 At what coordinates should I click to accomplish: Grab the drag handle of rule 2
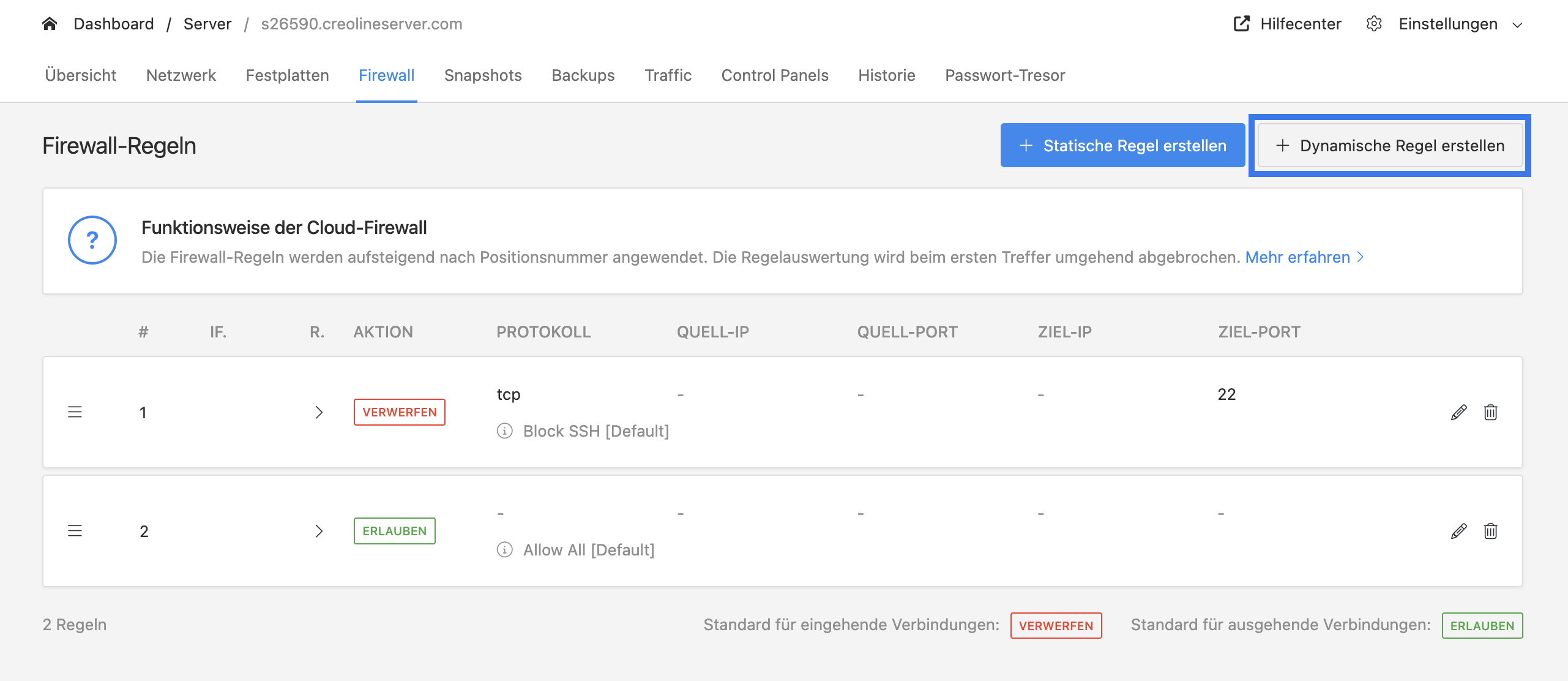tap(75, 531)
